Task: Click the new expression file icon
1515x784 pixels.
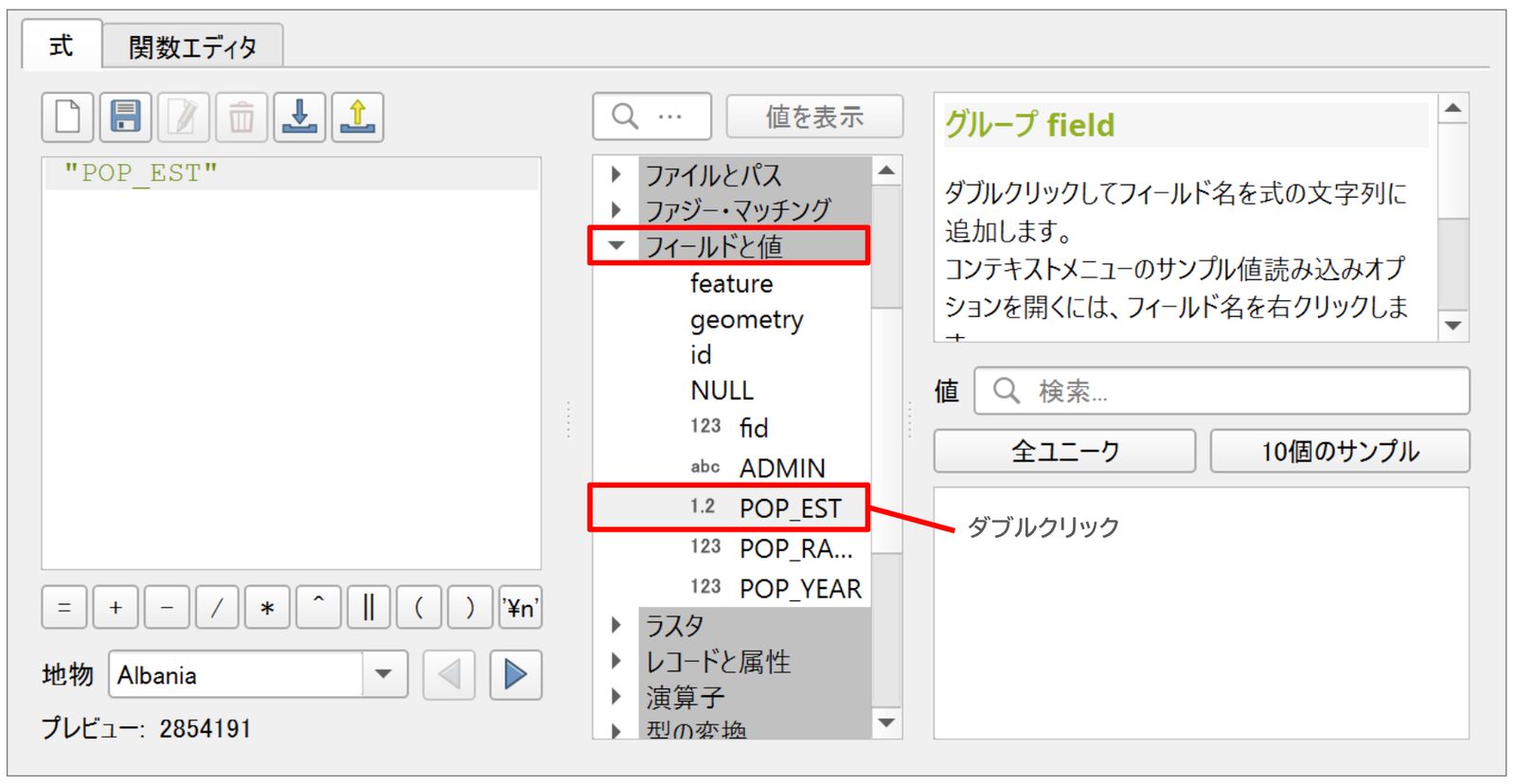Action: (67, 117)
